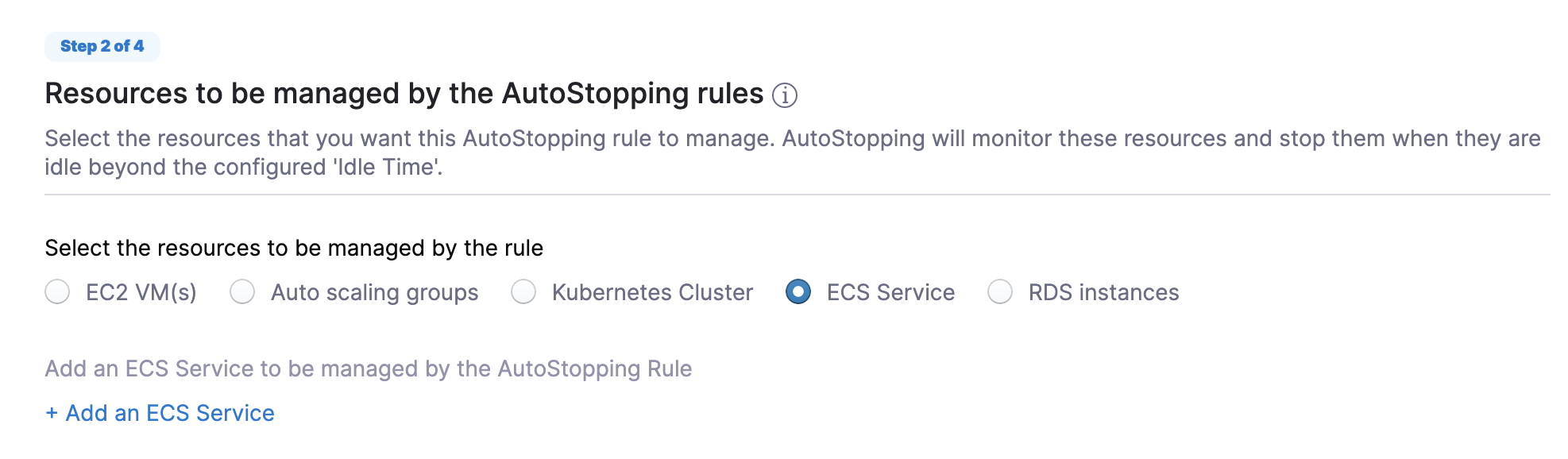This screenshot has height=459, width=1568.
Task: Click the Kubernetes Cluster label text
Action: pyautogui.click(x=653, y=292)
